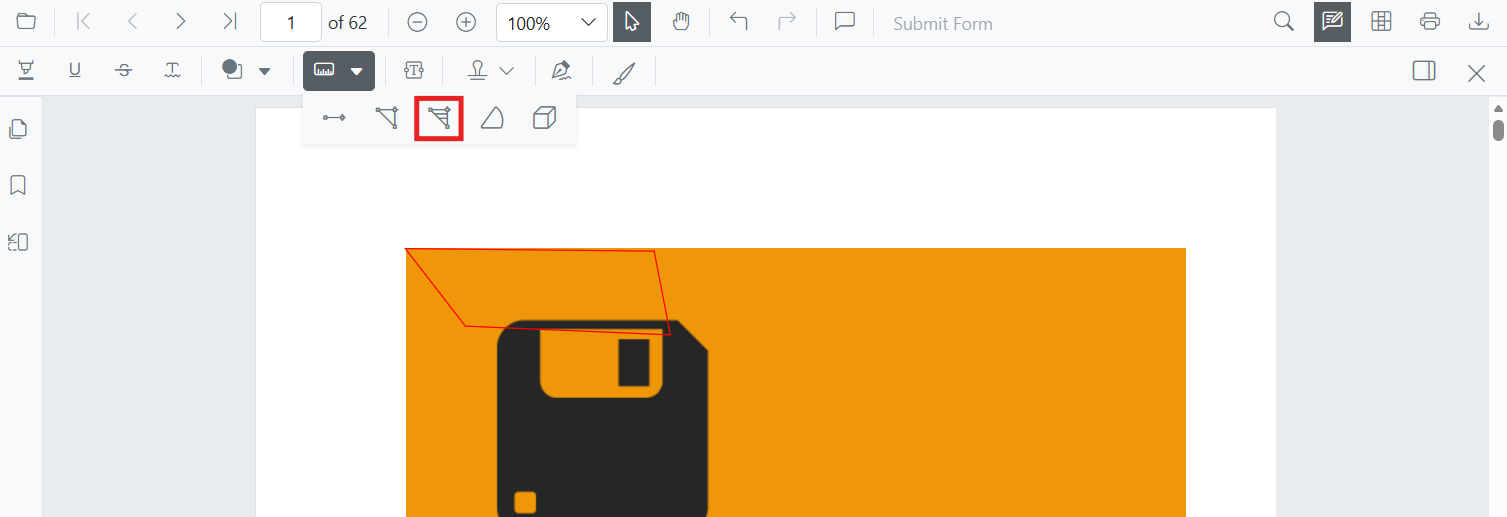This screenshot has width=1507, height=517.
Task: Apply the highlight text annotation tool
Action: point(26,70)
